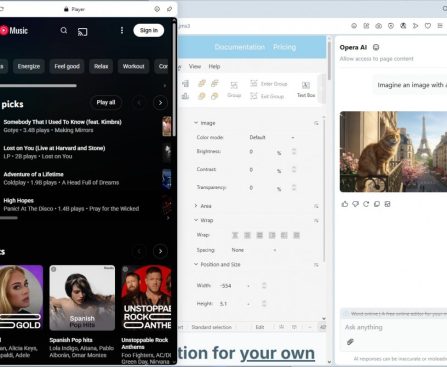Dislike the AI response with thumbs down
Image resolution: width=447 pixels, height=367 pixels.
(355, 204)
